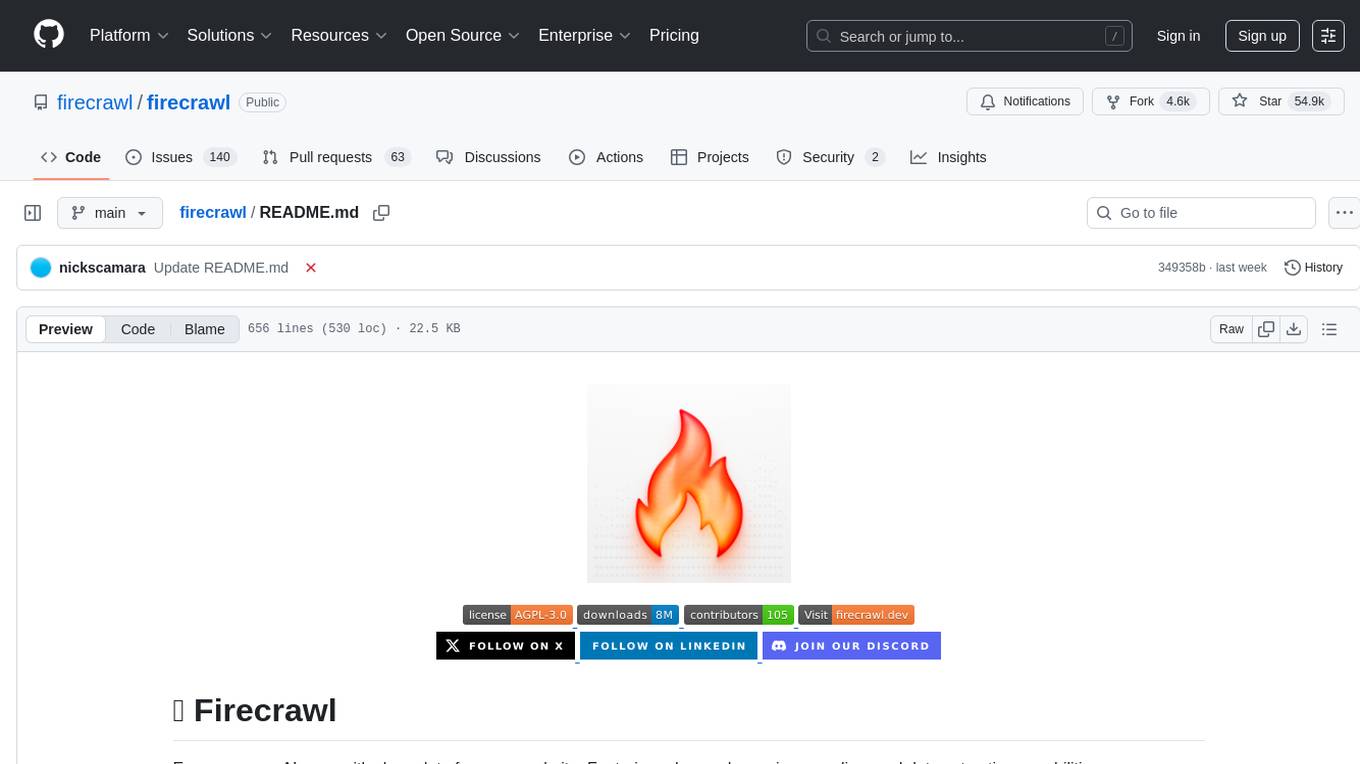Click the Notifications bell button
Viewport: 1360px width, 764px height.
1025,102
